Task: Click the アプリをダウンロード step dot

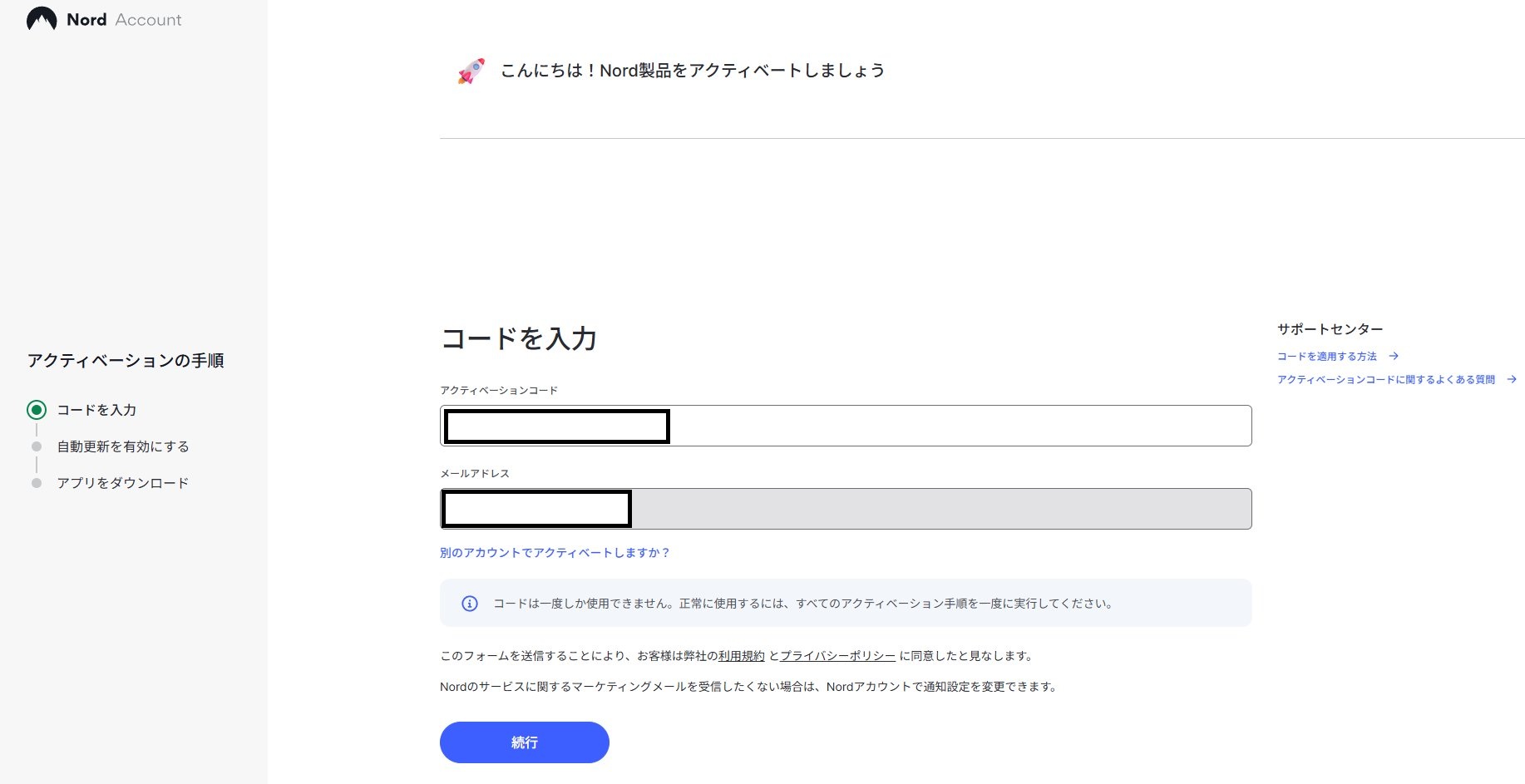Action: pyautogui.click(x=37, y=483)
